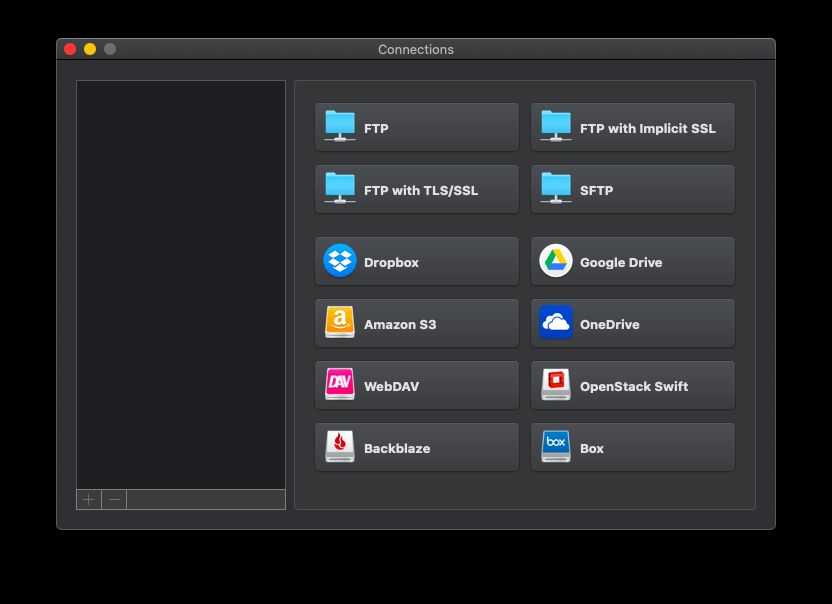Viewport: 832px width, 604px height.
Task: Remove a connection with the minus button
Action: [x=115, y=499]
